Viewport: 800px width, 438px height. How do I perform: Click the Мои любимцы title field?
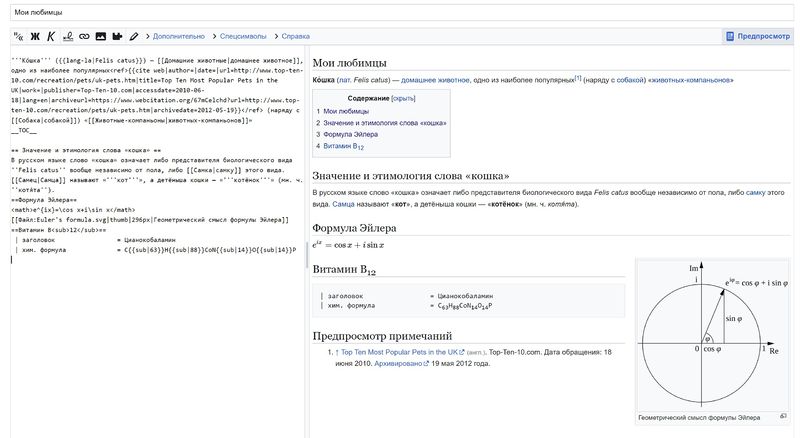(x=400, y=12)
